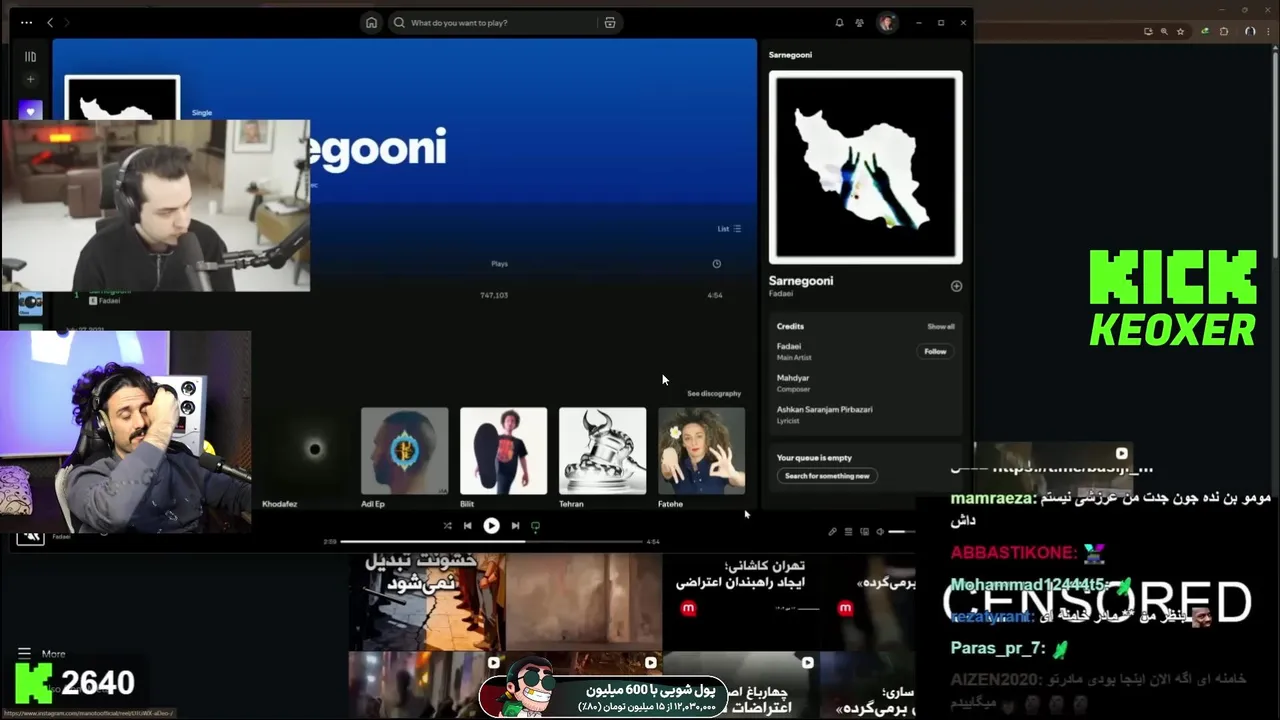1280x720 pixels.
Task: Click Chrome install app icon in address bar
Action: tap(1146, 32)
